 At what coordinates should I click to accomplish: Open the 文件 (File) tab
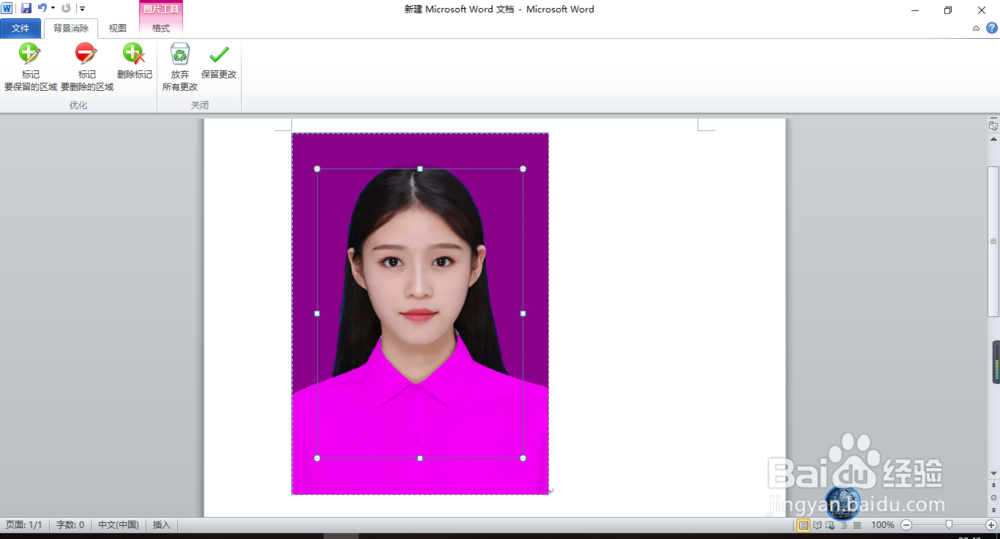(x=20, y=28)
